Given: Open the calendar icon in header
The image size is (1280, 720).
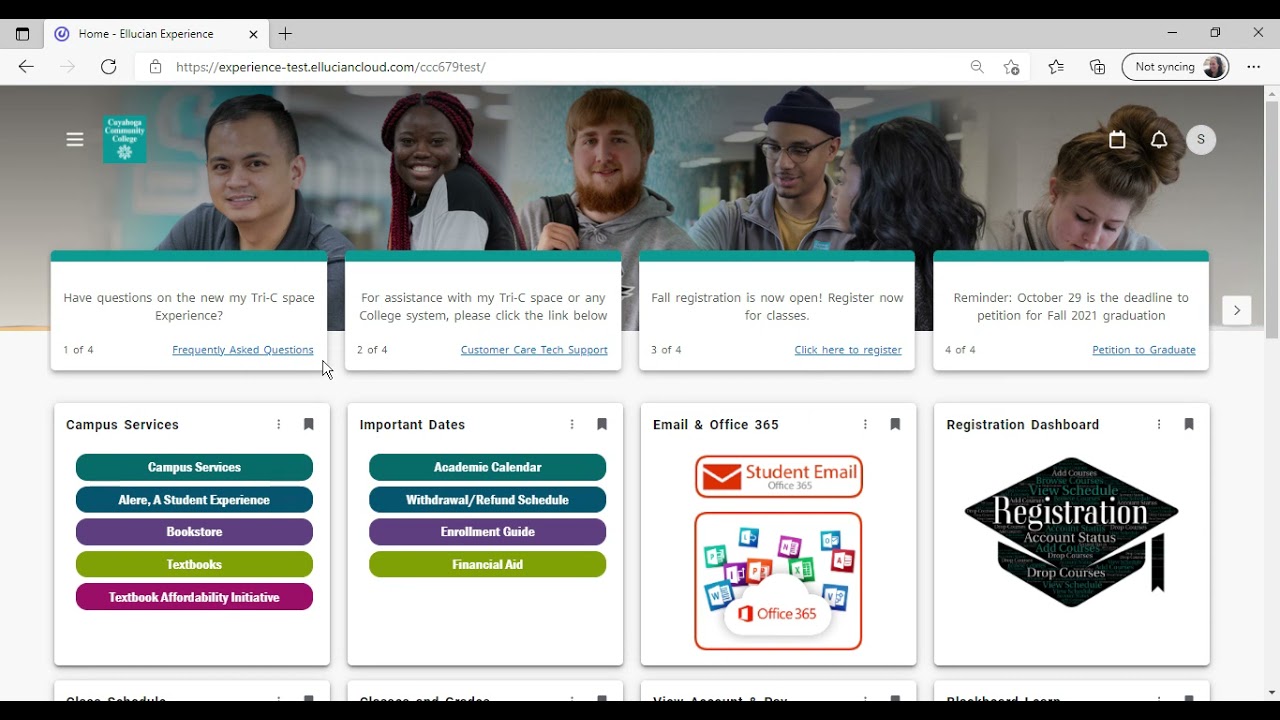Looking at the screenshot, I should [1117, 140].
